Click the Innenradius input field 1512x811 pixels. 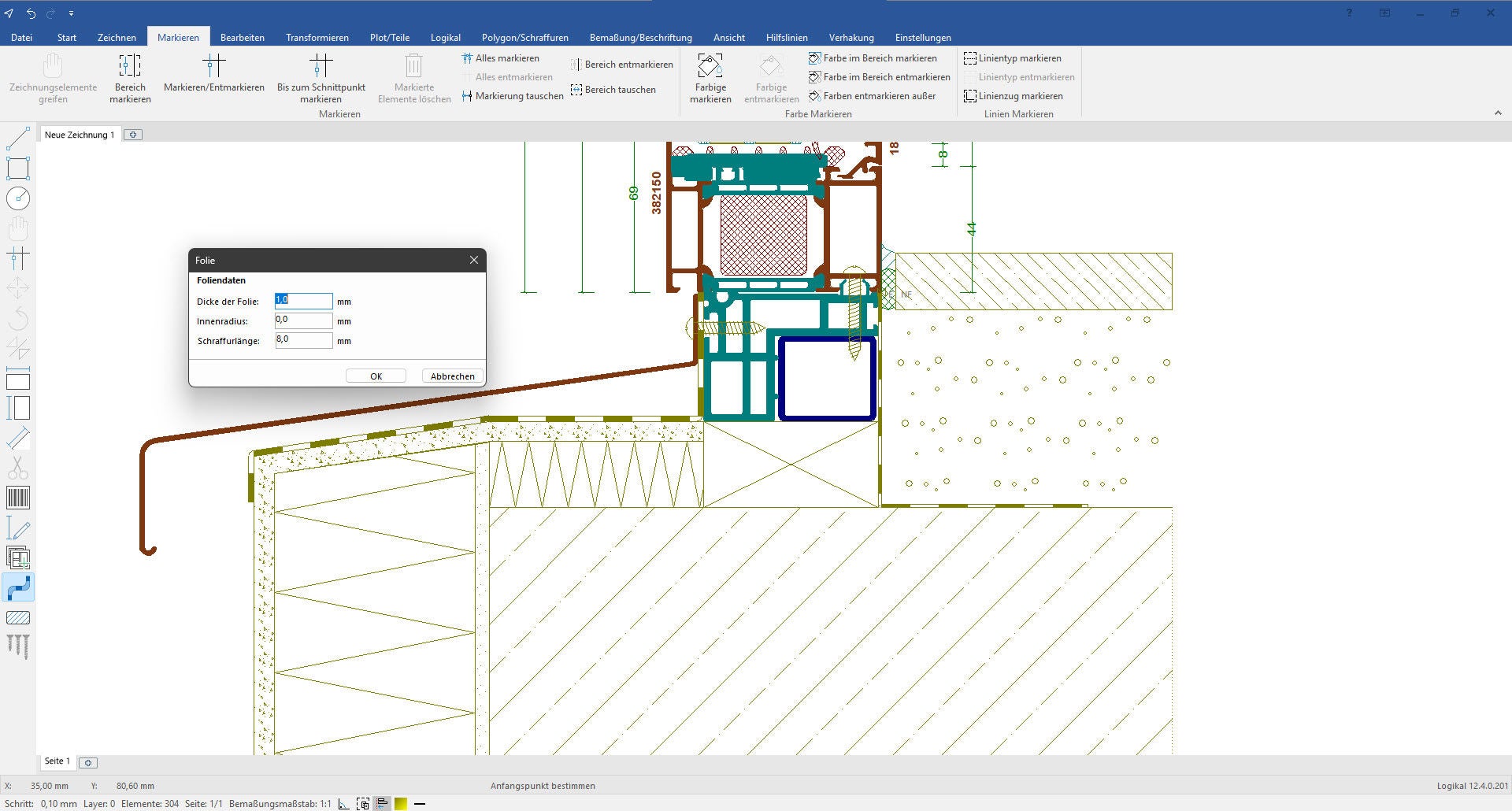tap(303, 320)
